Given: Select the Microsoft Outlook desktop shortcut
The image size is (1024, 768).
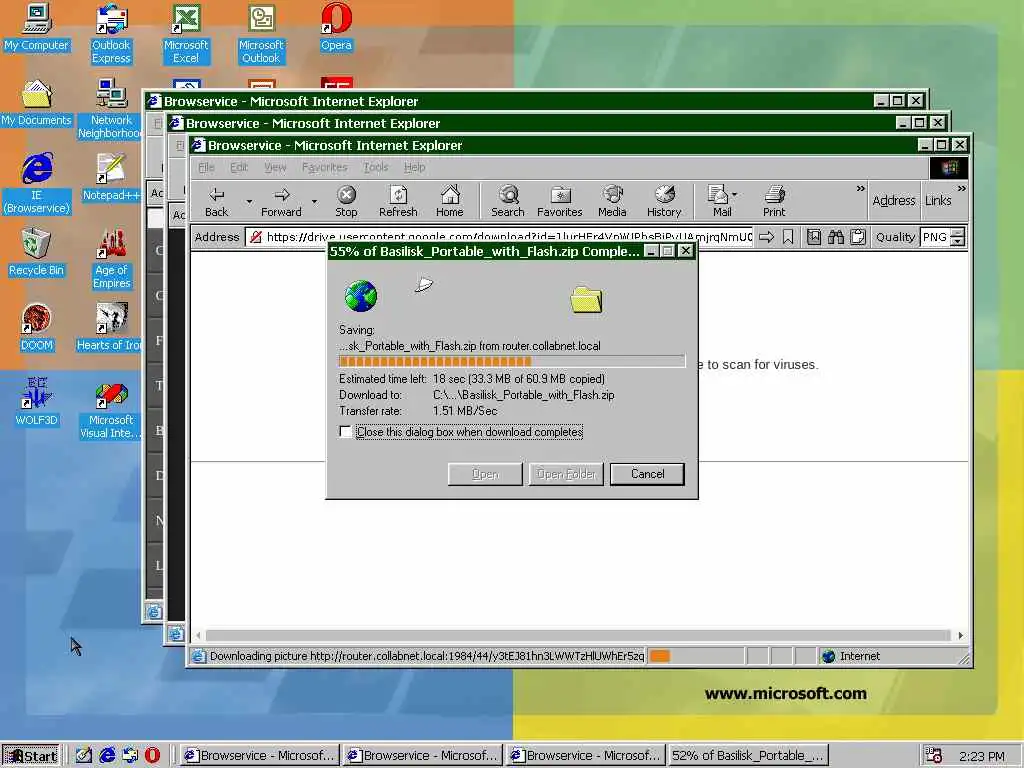Looking at the screenshot, I should 261,34.
